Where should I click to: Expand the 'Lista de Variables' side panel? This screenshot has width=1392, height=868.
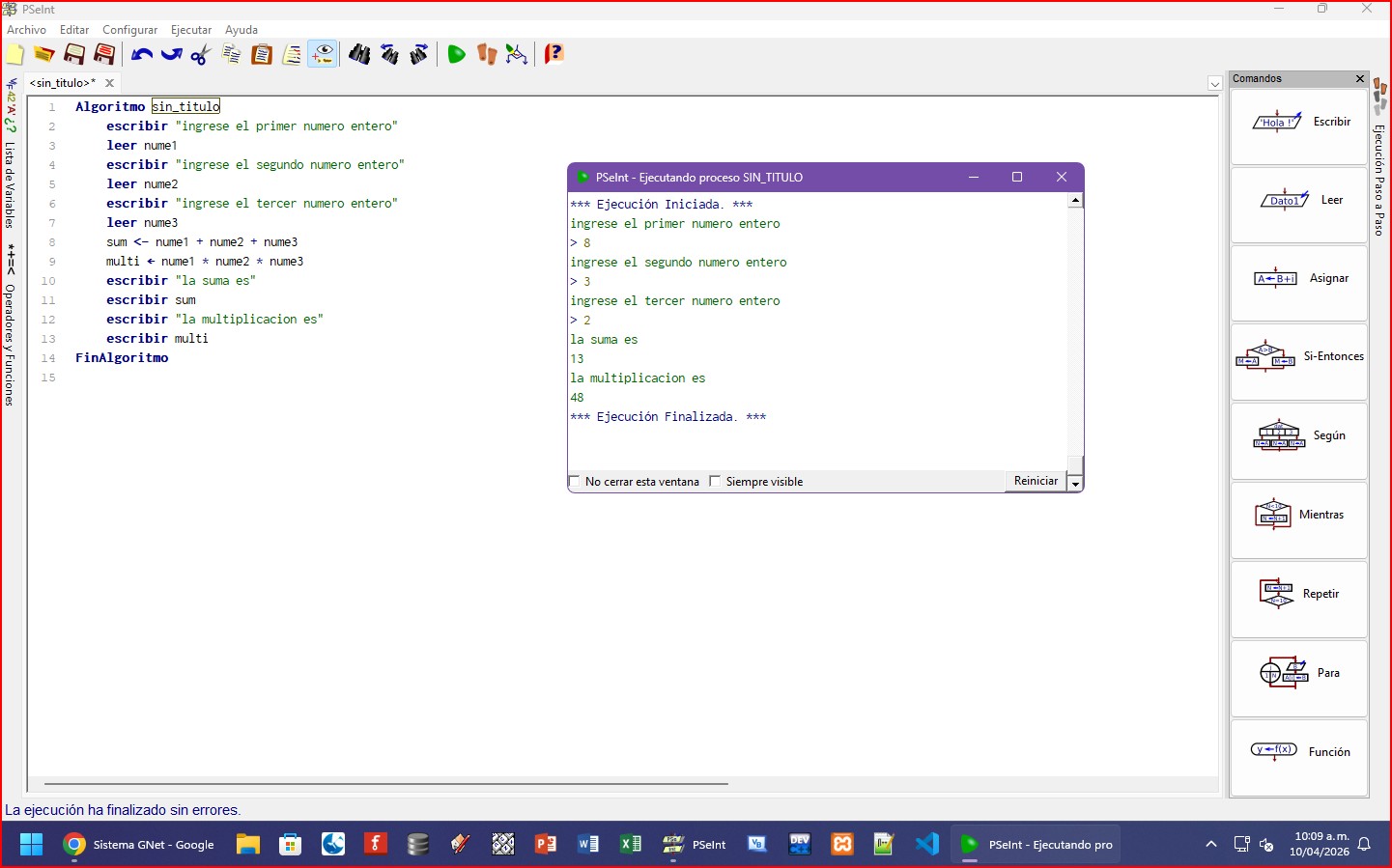tap(11, 183)
